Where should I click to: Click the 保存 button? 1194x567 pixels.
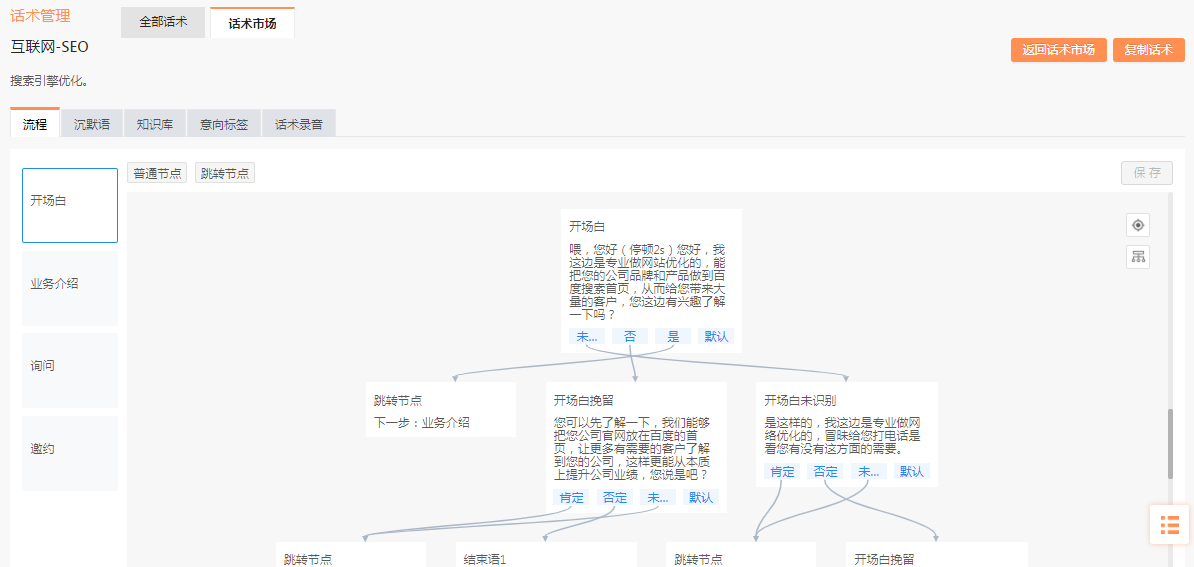click(x=1146, y=172)
